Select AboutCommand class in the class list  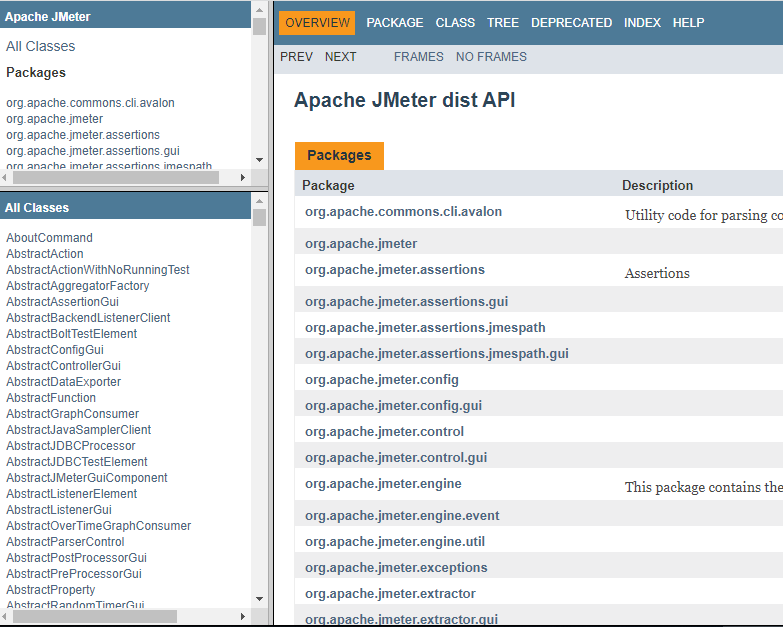49,238
